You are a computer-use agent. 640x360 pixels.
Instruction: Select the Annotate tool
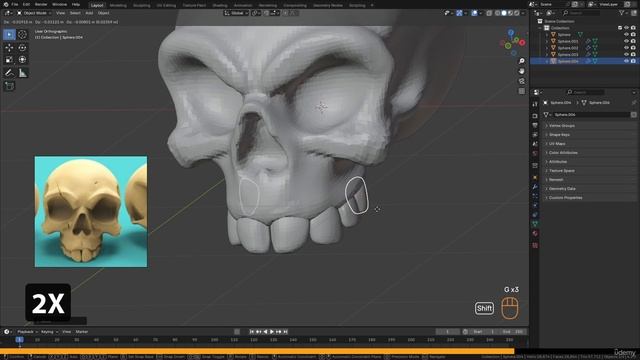click(9, 73)
